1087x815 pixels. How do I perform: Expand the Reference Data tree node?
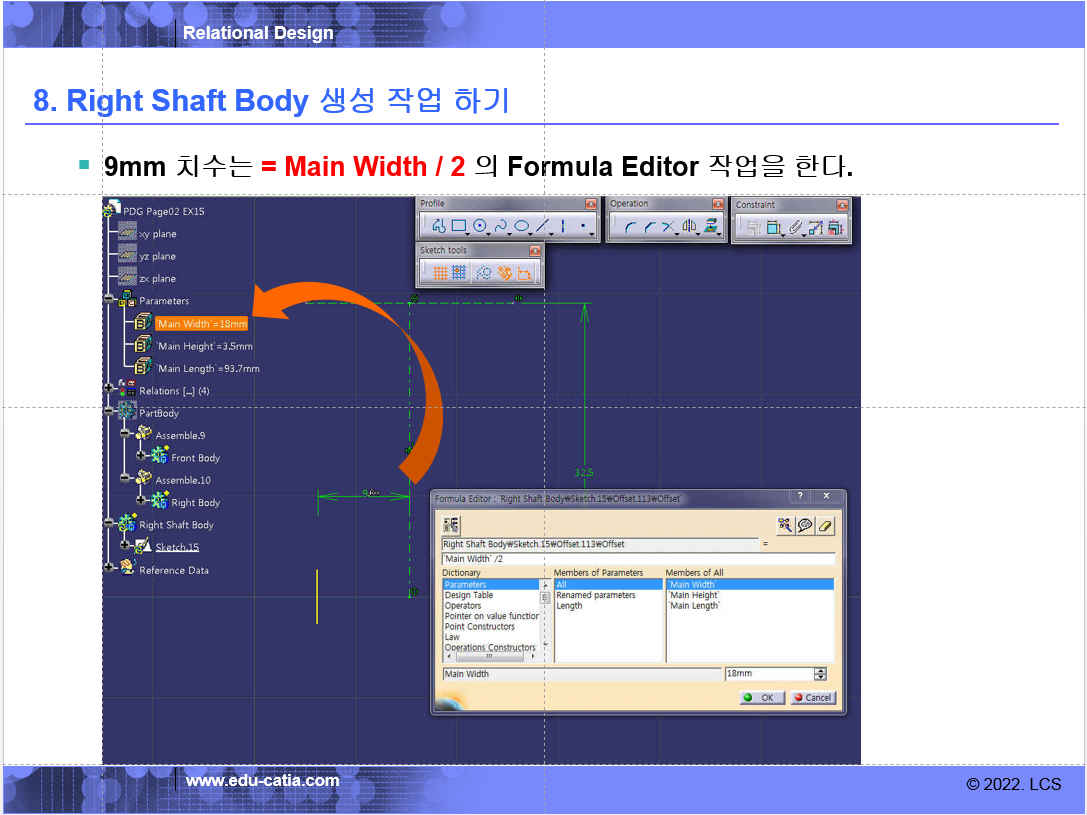pos(109,569)
